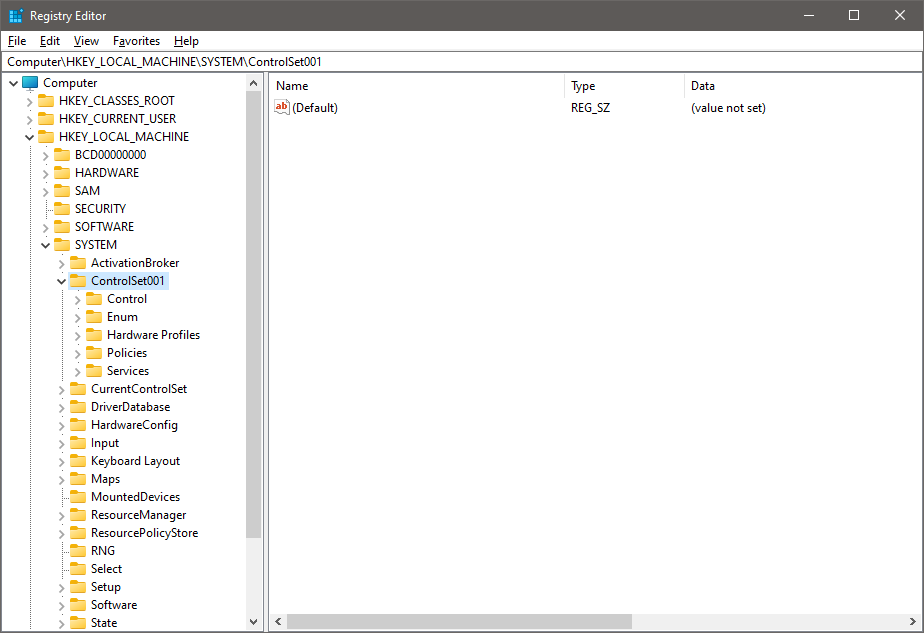924x633 pixels.
Task: Click the Computer monitor icon in tree
Action: 30,83
